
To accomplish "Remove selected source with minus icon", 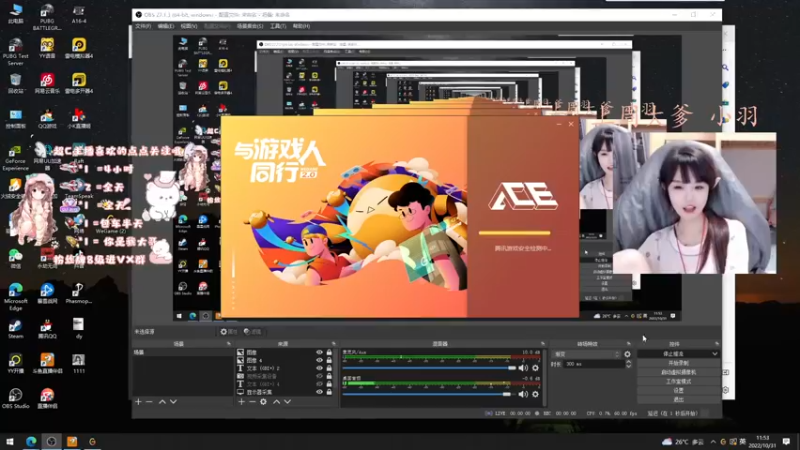I will pos(252,402).
